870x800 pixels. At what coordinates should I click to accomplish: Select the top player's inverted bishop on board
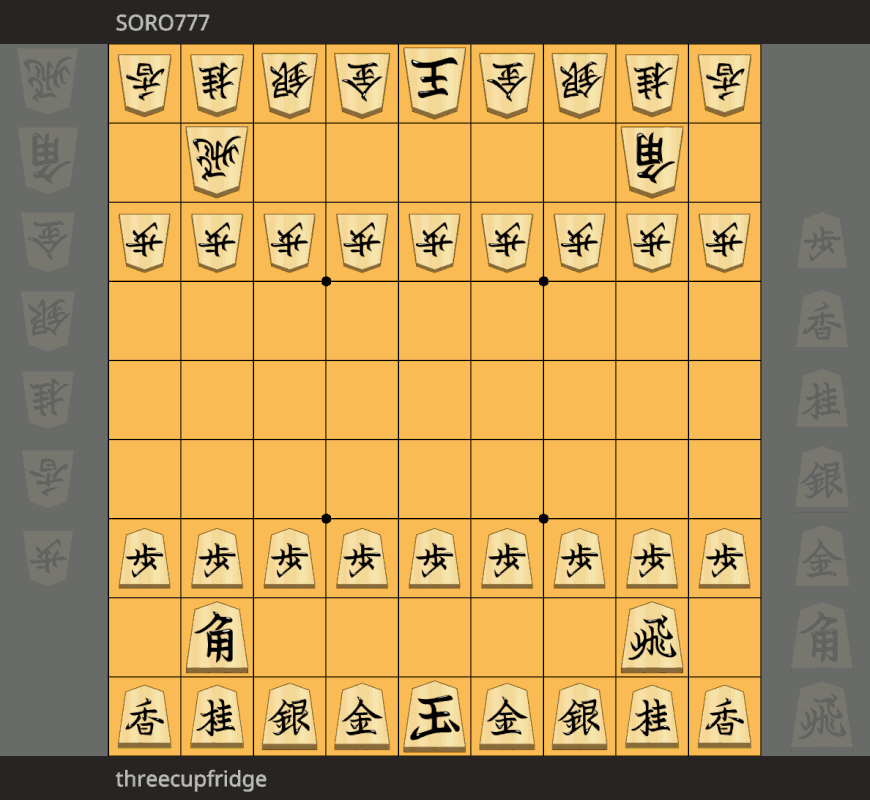click(652, 161)
